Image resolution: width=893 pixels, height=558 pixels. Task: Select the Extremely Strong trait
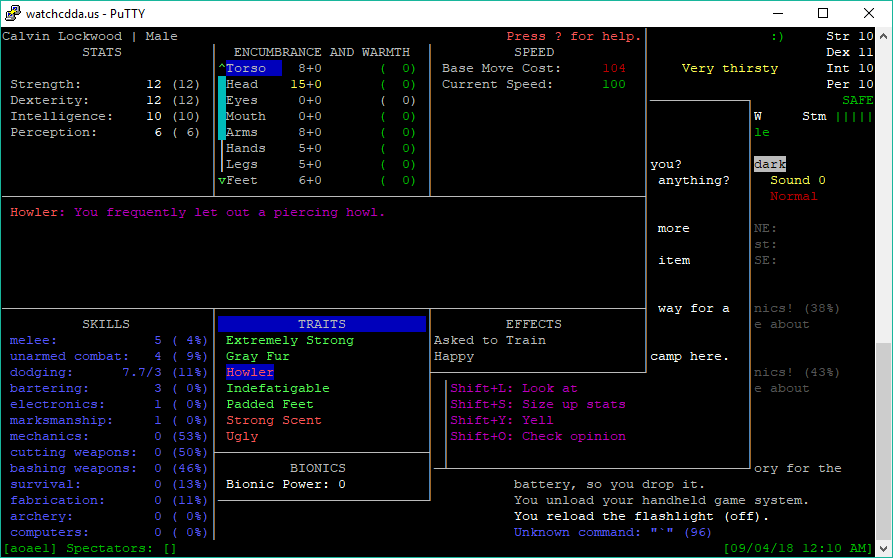click(x=290, y=340)
